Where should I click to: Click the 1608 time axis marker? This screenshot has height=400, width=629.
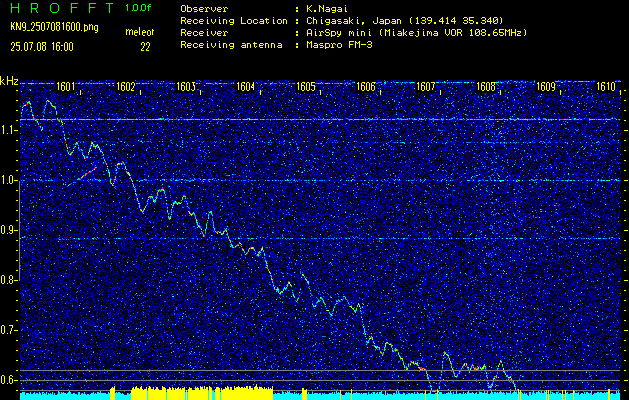(x=486, y=86)
